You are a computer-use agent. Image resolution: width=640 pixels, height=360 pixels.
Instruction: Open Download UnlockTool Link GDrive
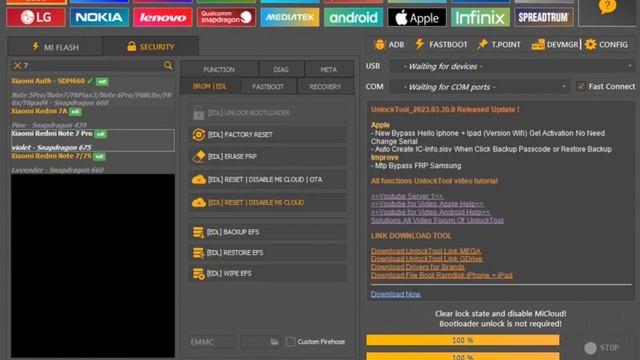tap(427, 258)
